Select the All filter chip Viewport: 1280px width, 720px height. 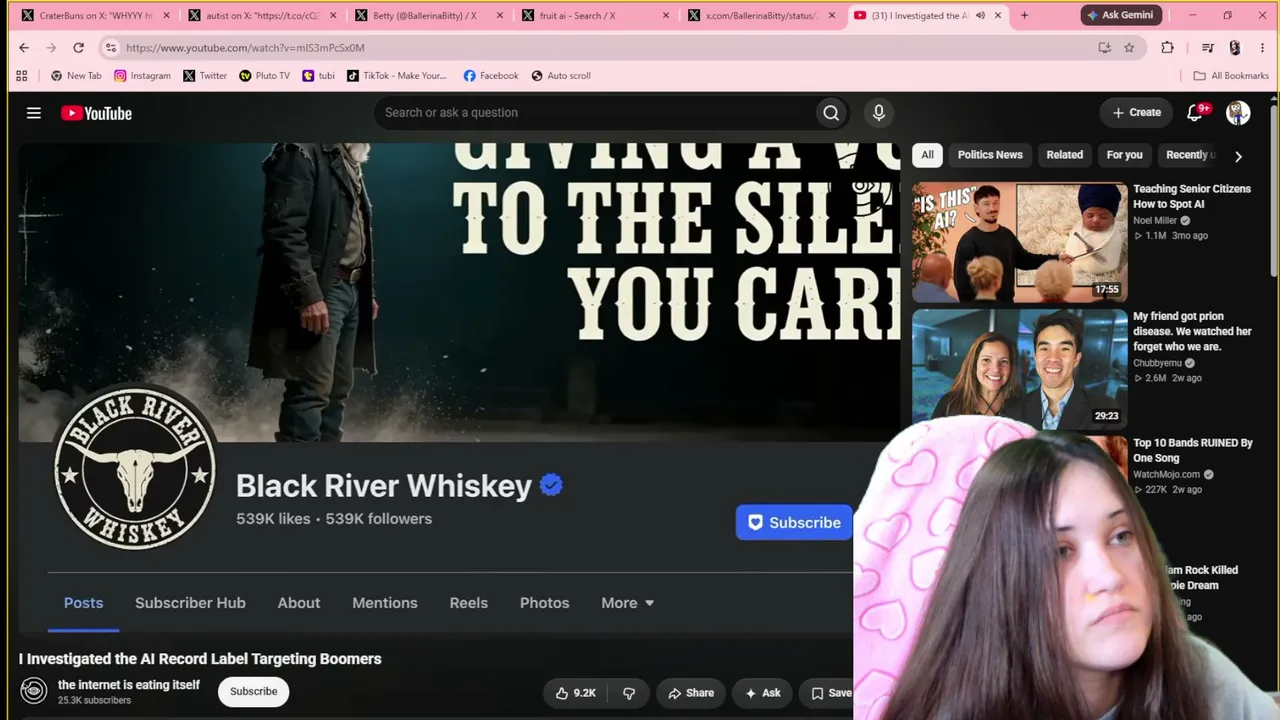click(928, 155)
